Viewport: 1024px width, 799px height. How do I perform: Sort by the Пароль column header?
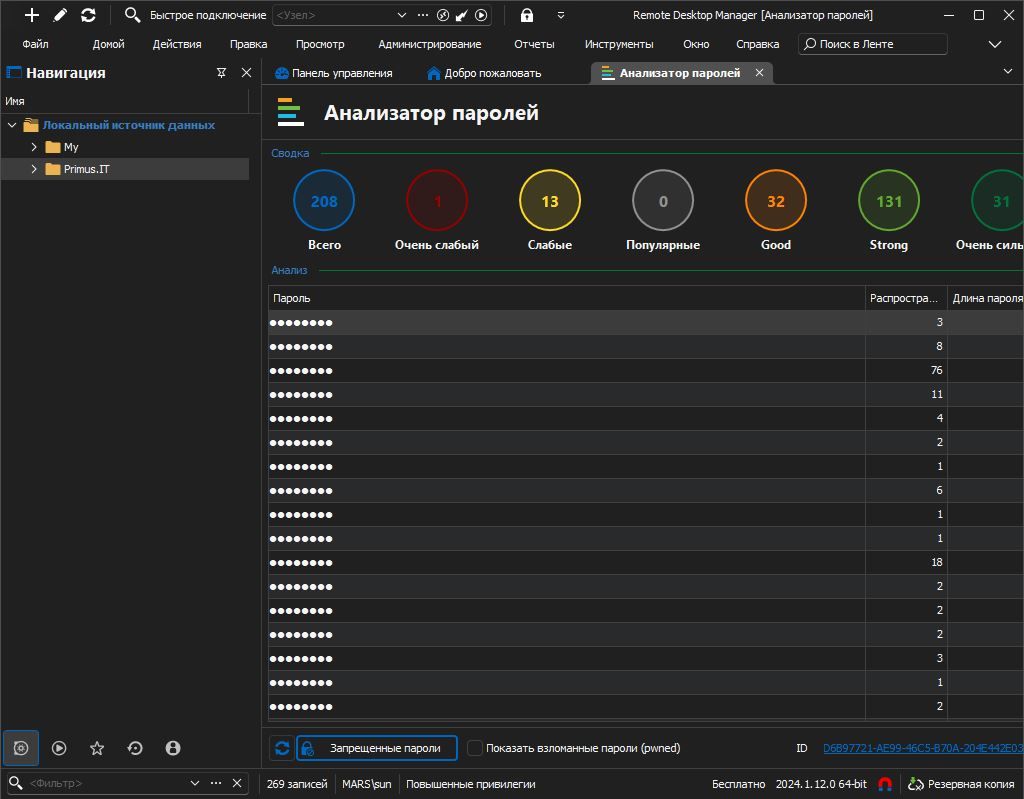566,298
